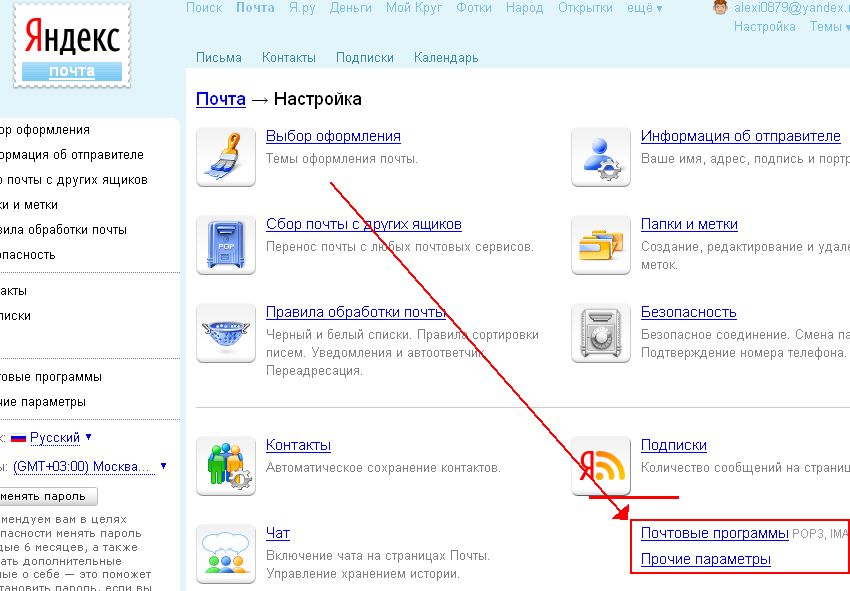
Task: Open Поиск in top service bar
Action: click(204, 8)
